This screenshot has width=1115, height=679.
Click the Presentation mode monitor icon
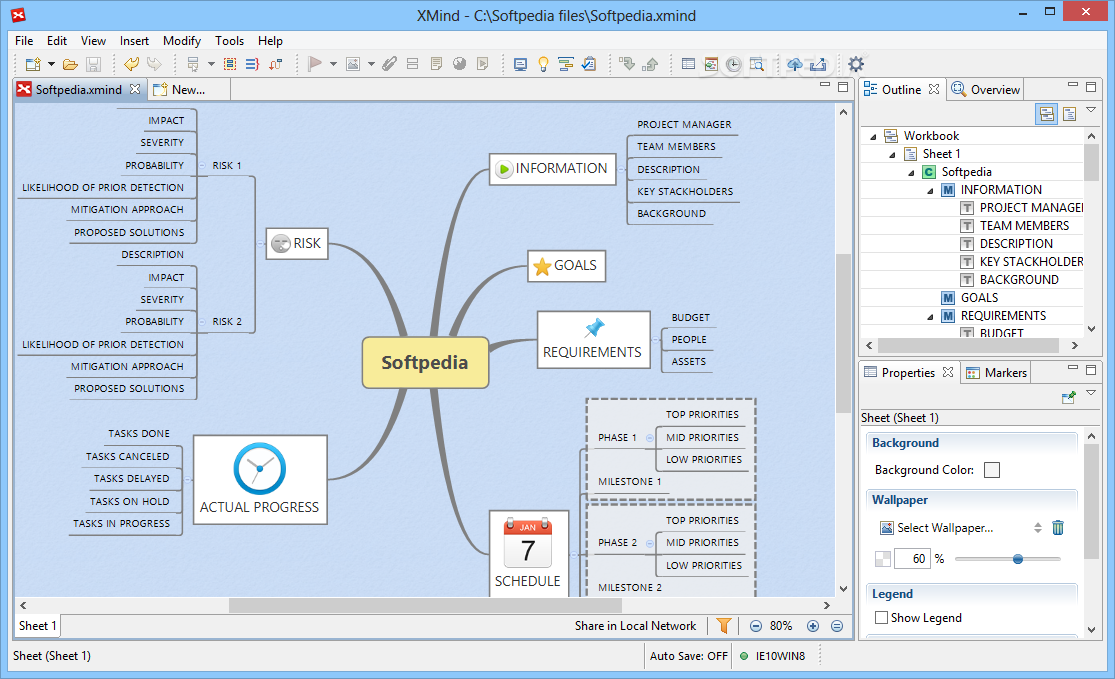coord(521,65)
